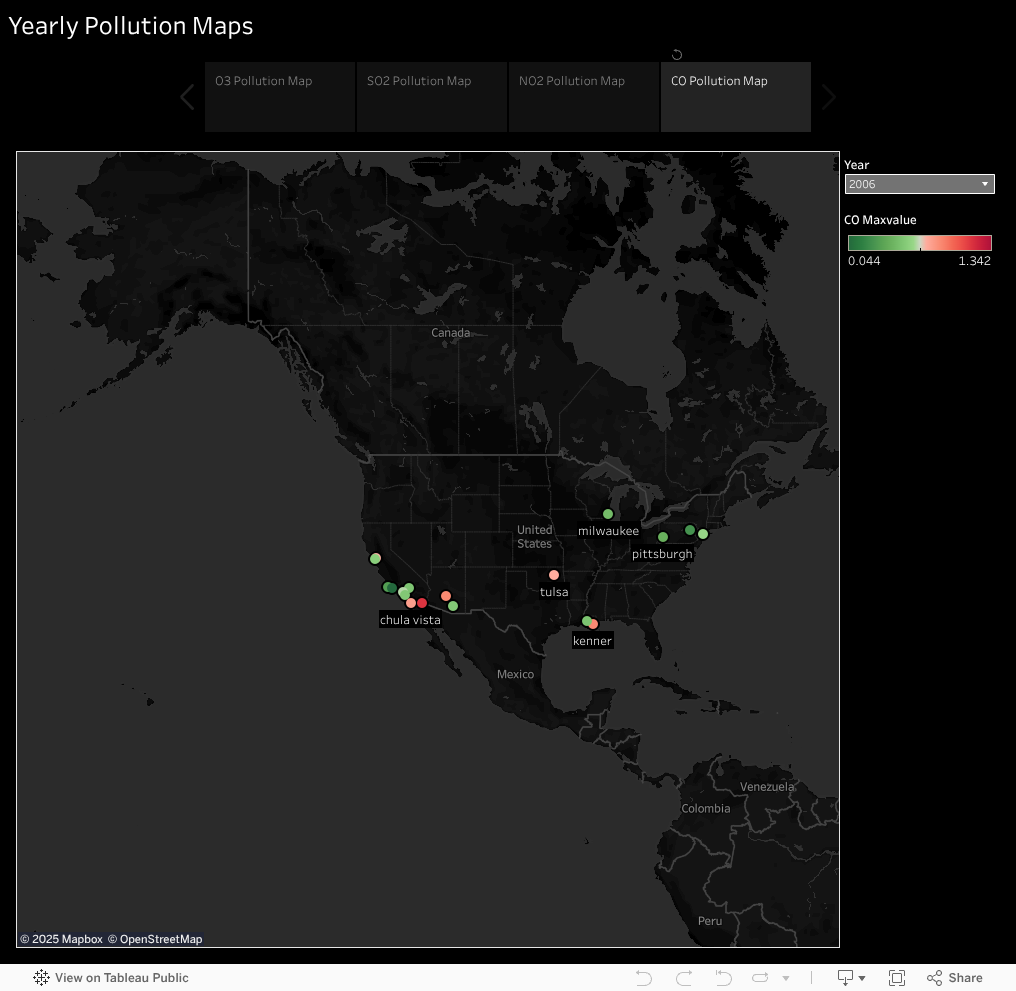This screenshot has height=991, width=1016.
Task: Open the View on Tableau Public link
Action: click(120, 977)
